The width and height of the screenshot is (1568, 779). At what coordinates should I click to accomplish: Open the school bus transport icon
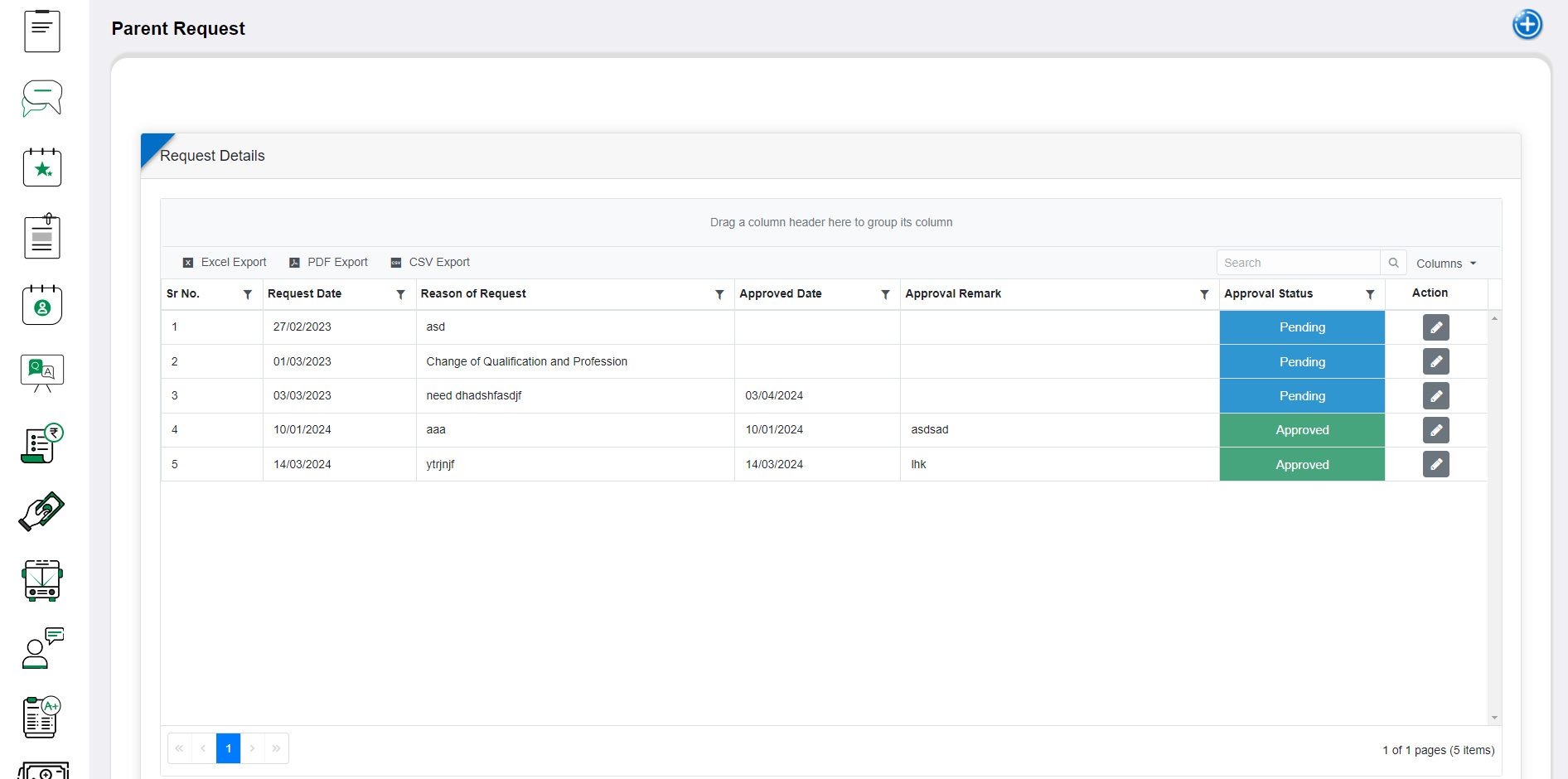[x=42, y=580]
